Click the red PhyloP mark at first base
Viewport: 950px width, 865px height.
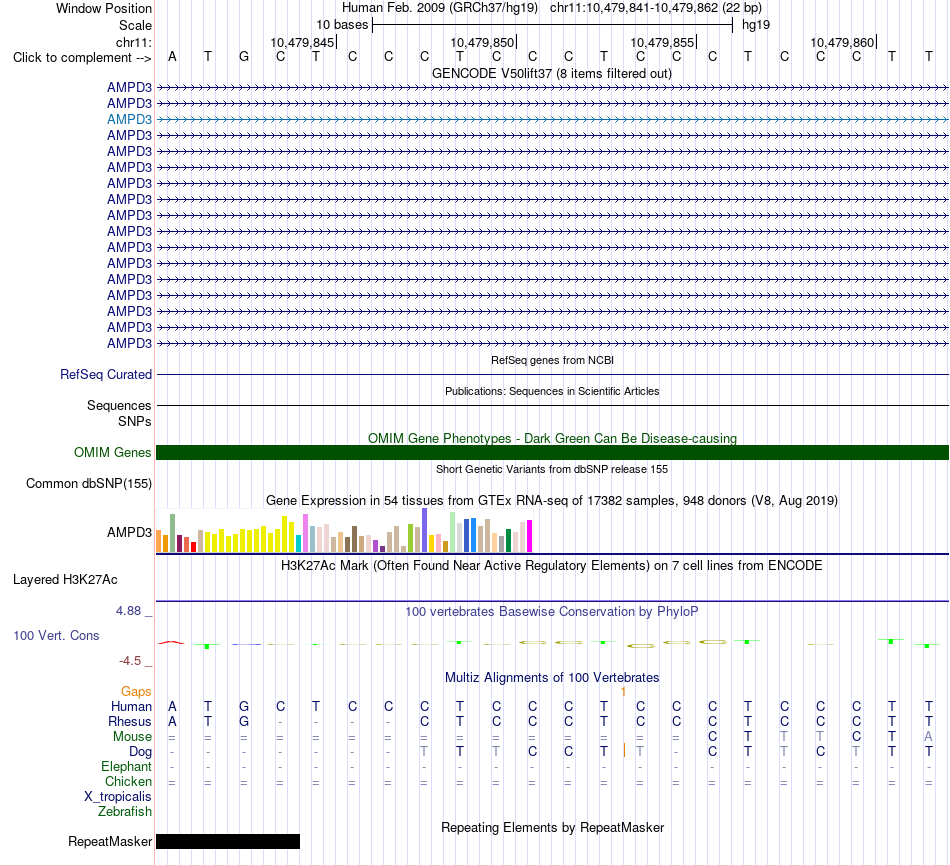tap(171, 642)
